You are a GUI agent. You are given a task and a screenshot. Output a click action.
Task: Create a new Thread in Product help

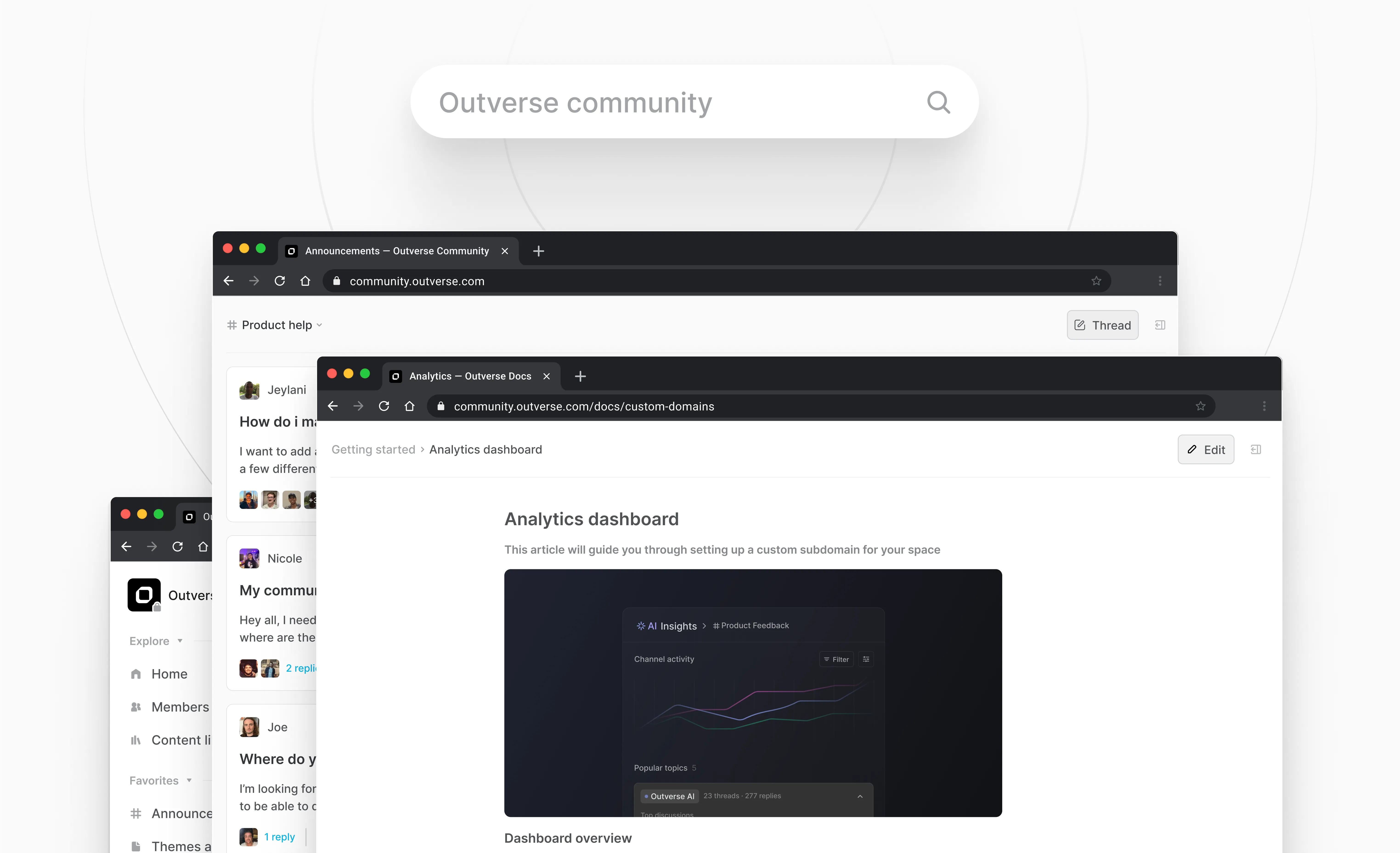[1102, 325]
